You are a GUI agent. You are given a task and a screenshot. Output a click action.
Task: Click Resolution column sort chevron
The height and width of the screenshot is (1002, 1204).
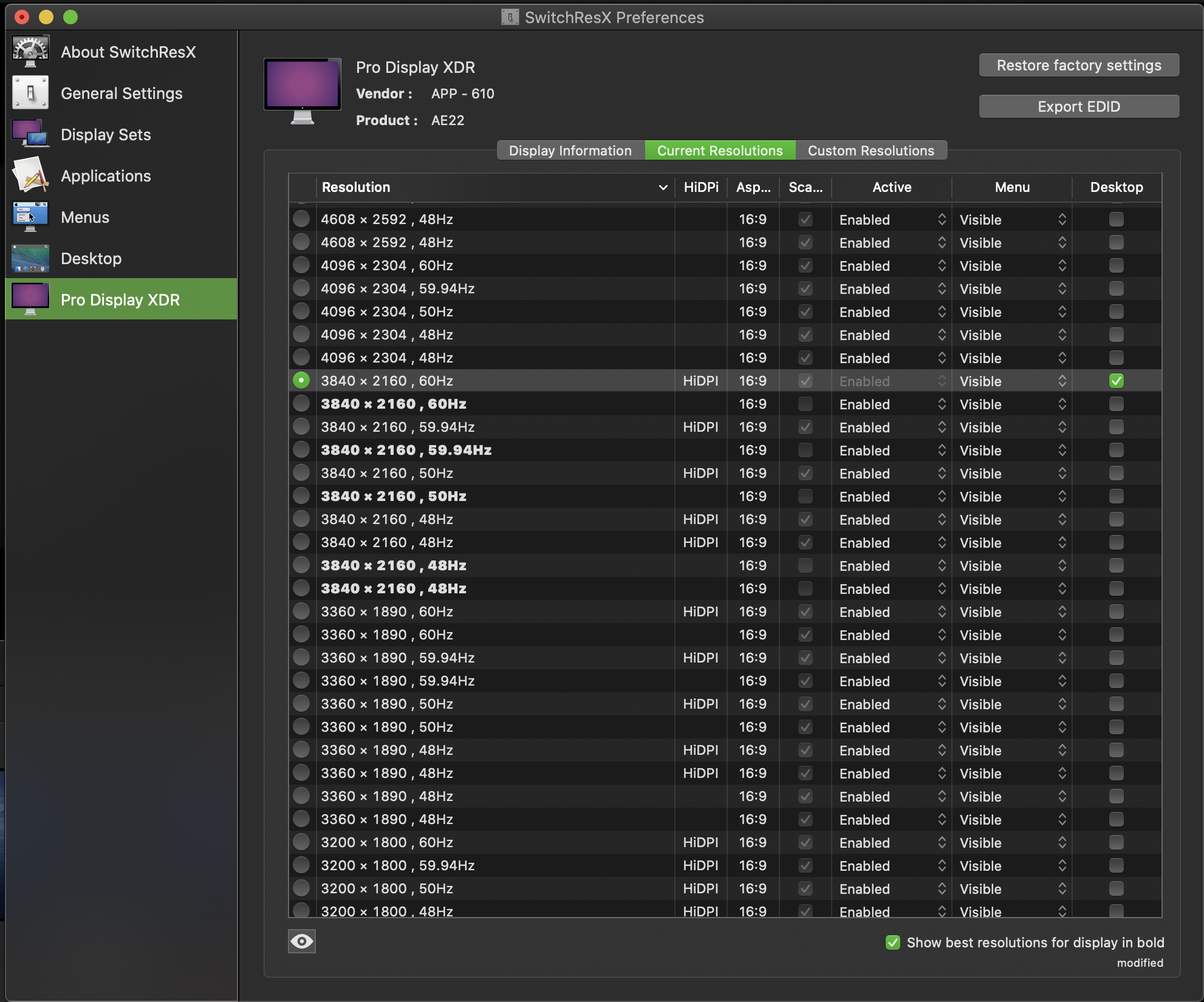tap(663, 188)
